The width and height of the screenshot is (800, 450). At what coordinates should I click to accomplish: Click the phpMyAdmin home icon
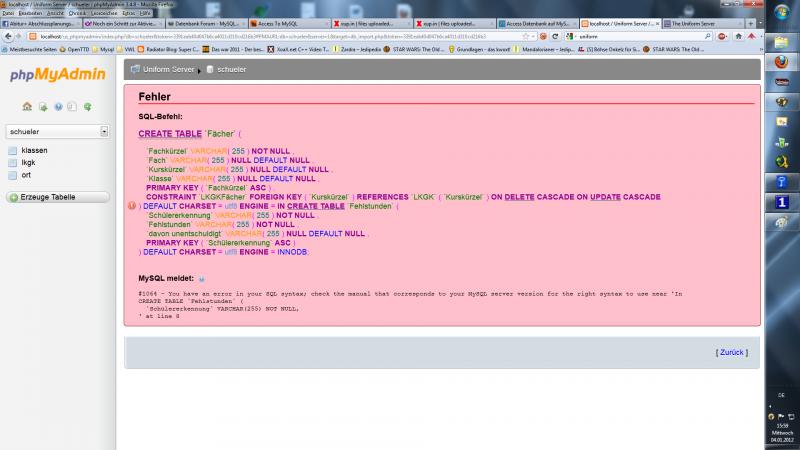[27, 106]
